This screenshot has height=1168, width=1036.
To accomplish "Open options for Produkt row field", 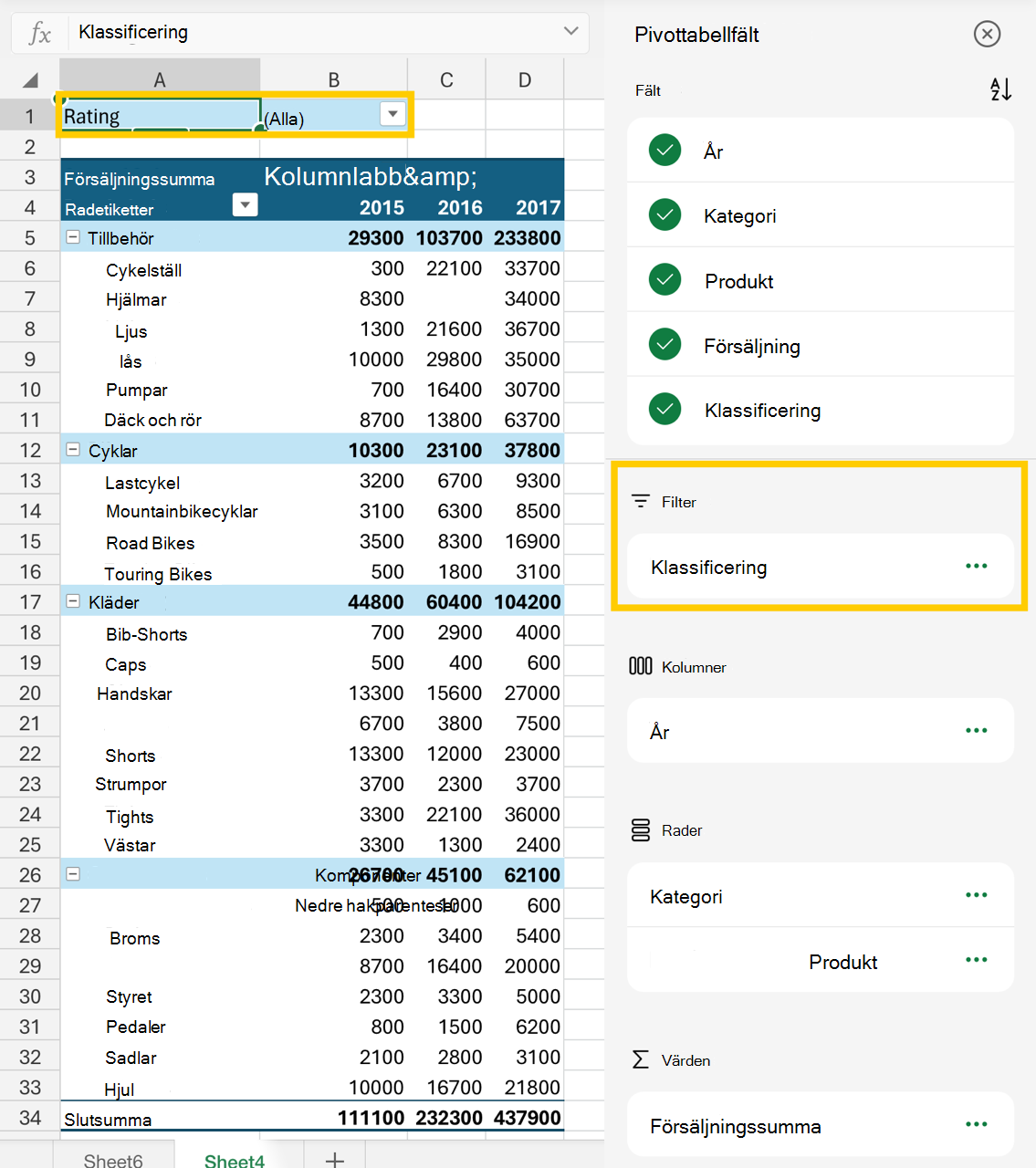I will pyautogui.click(x=977, y=960).
